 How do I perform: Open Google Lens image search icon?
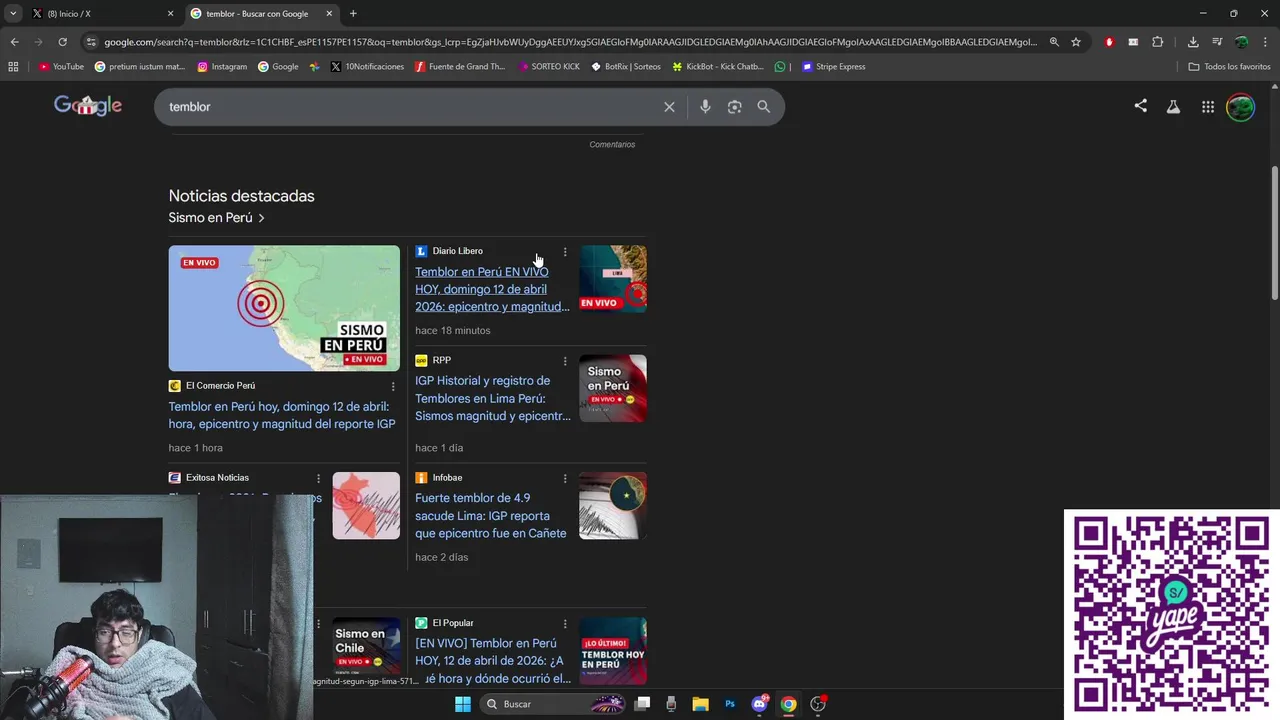point(734,107)
